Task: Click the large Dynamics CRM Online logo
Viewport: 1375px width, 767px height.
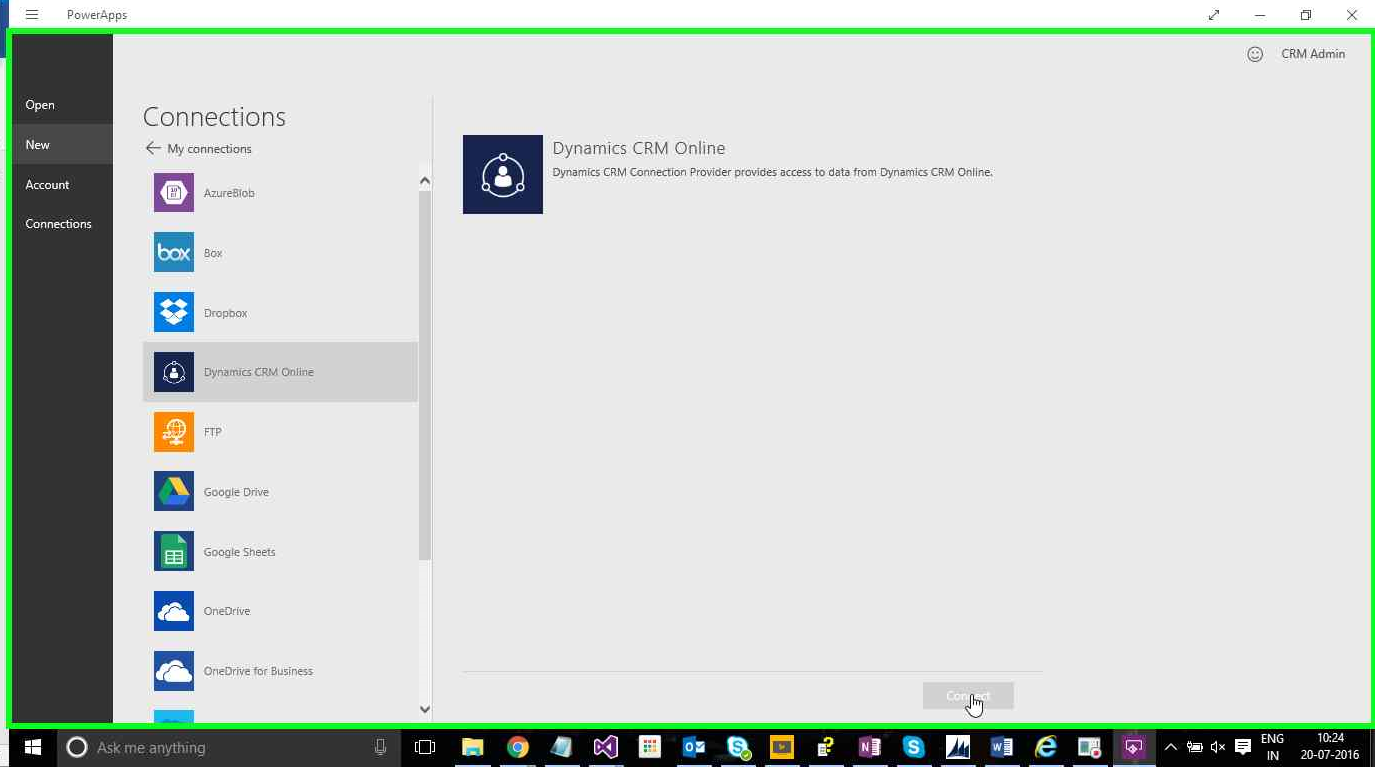Action: point(503,174)
